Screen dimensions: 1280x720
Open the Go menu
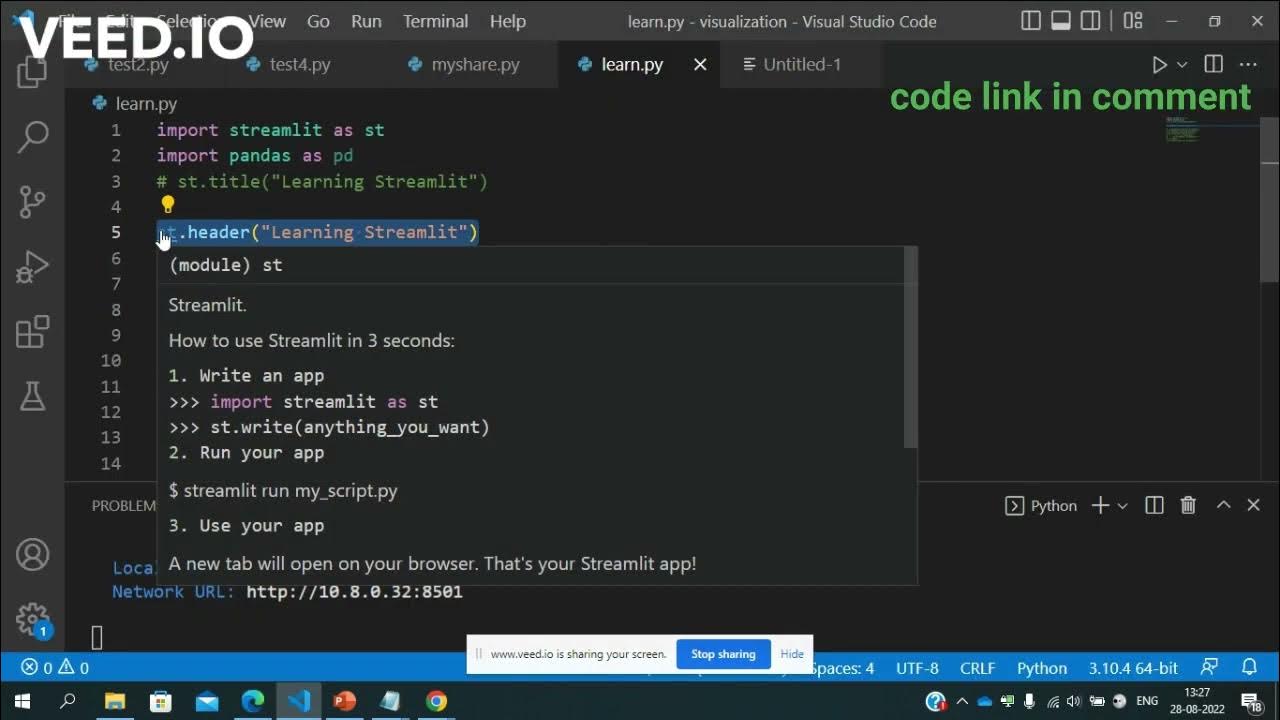click(318, 21)
